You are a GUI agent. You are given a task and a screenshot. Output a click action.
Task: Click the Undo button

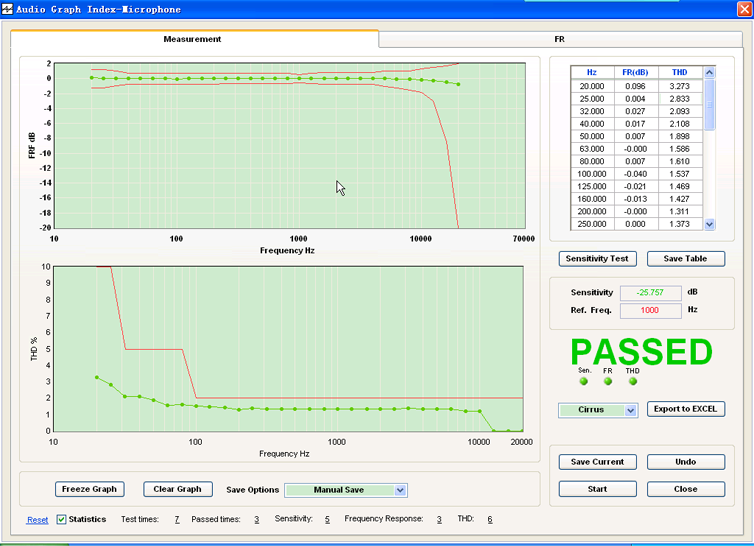(x=685, y=462)
